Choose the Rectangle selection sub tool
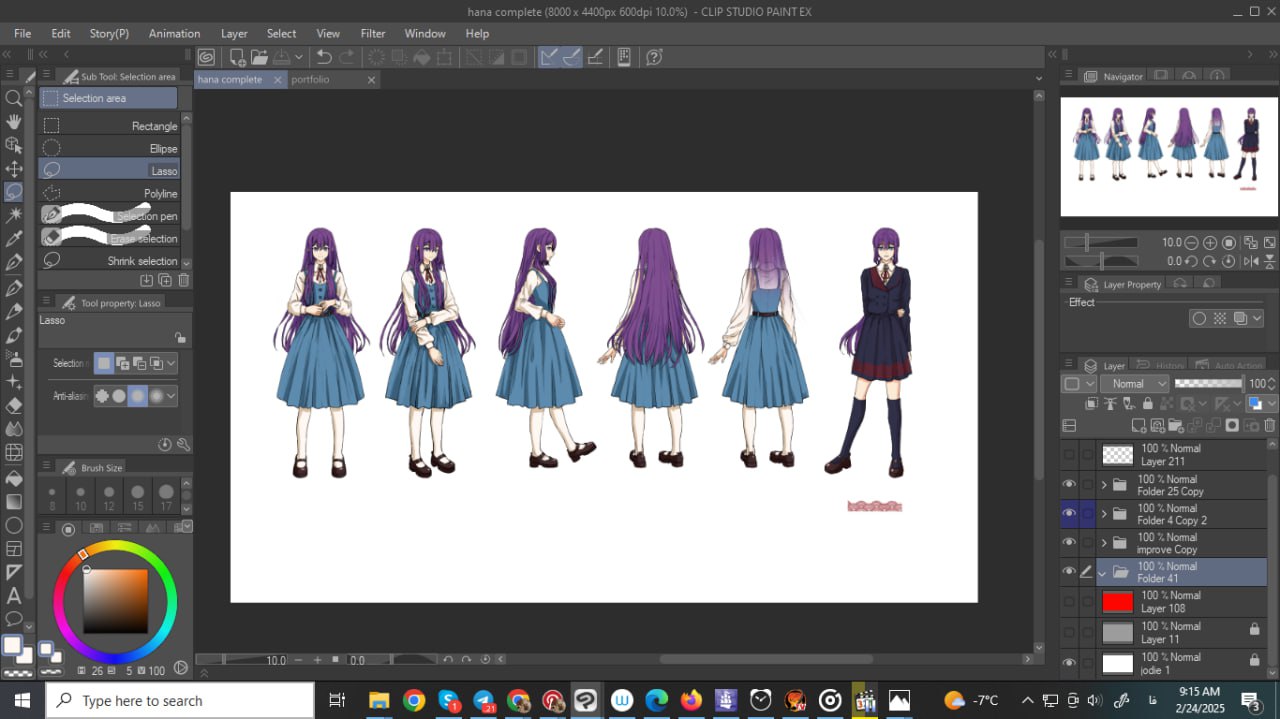 110,126
